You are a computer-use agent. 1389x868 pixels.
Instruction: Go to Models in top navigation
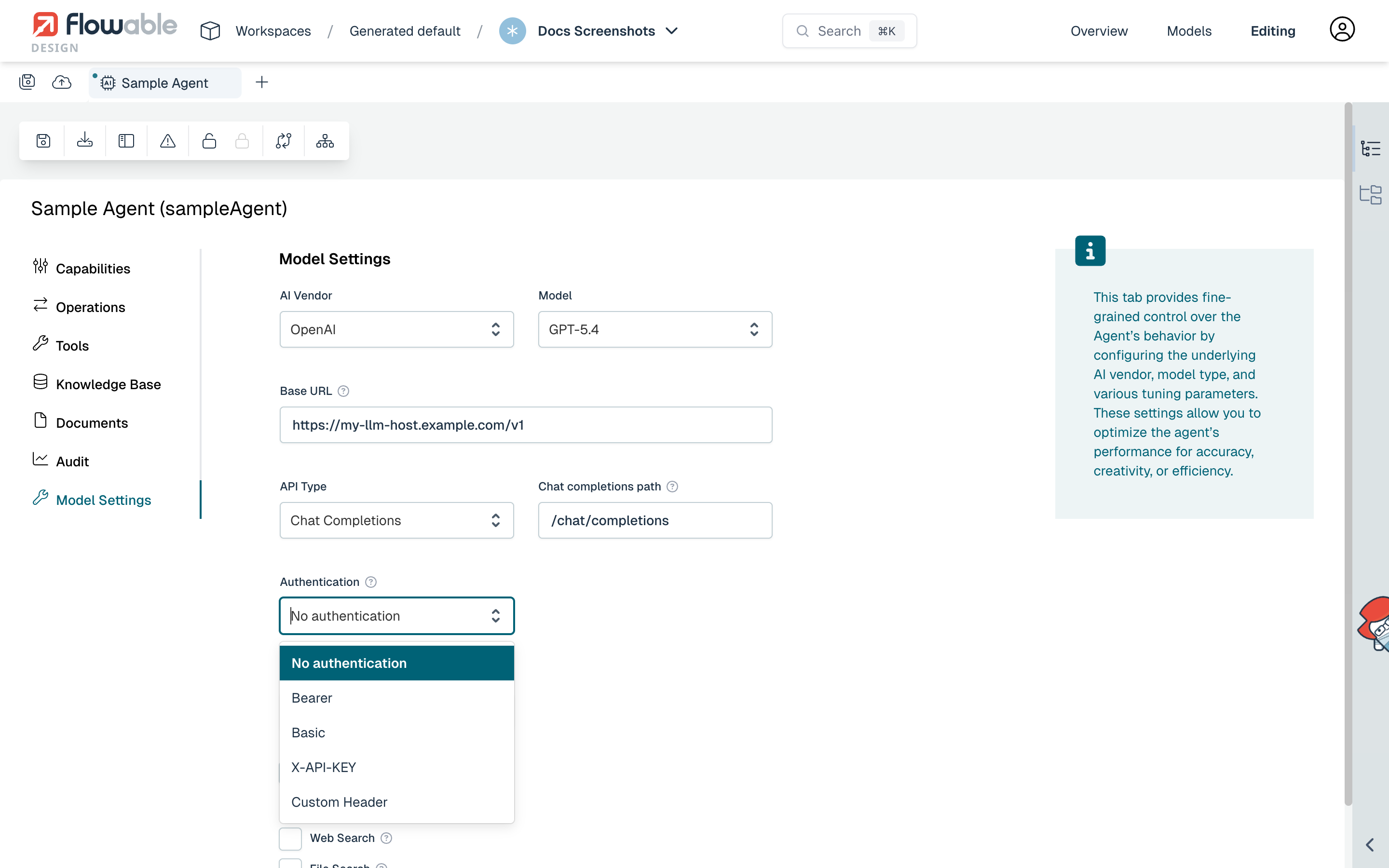click(x=1189, y=31)
